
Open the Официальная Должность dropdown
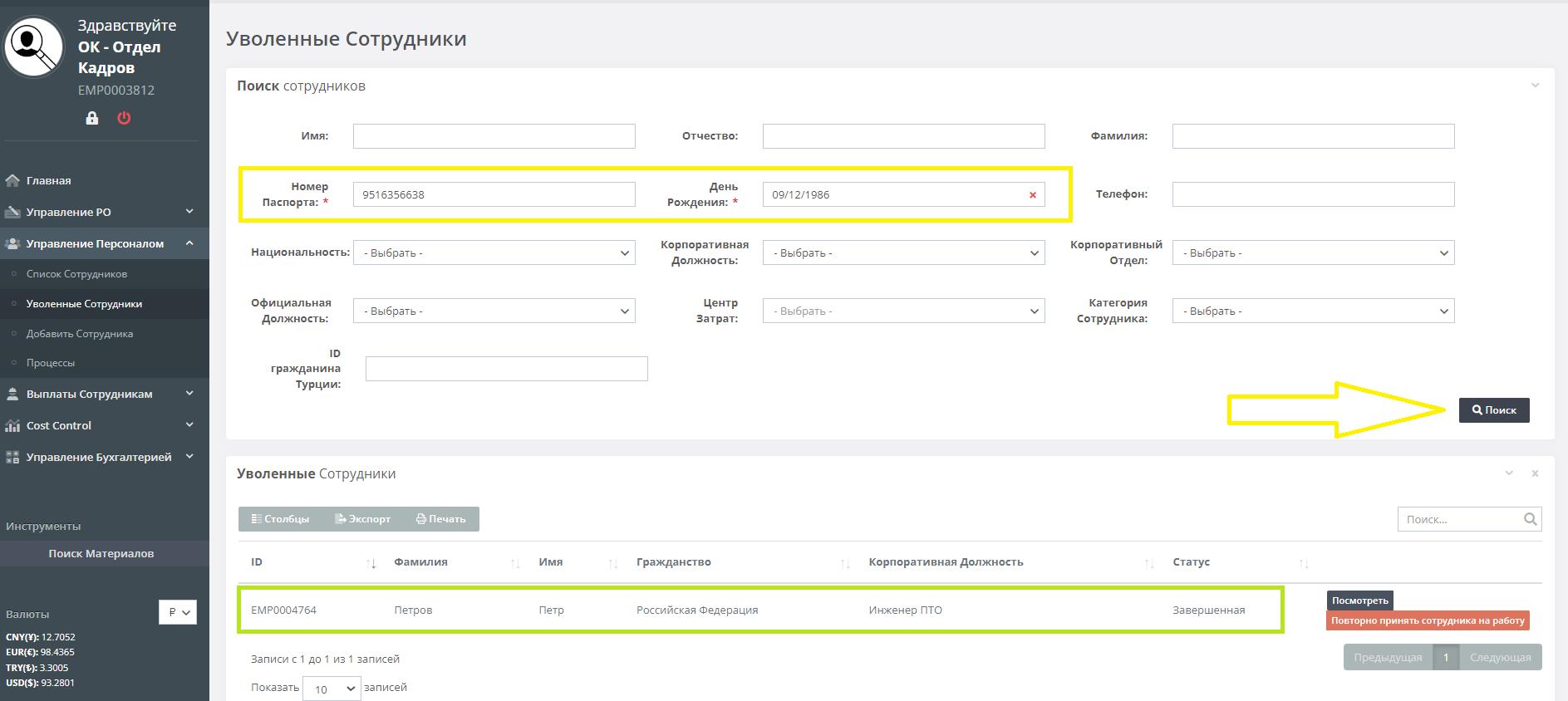pyautogui.click(x=494, y=311)
